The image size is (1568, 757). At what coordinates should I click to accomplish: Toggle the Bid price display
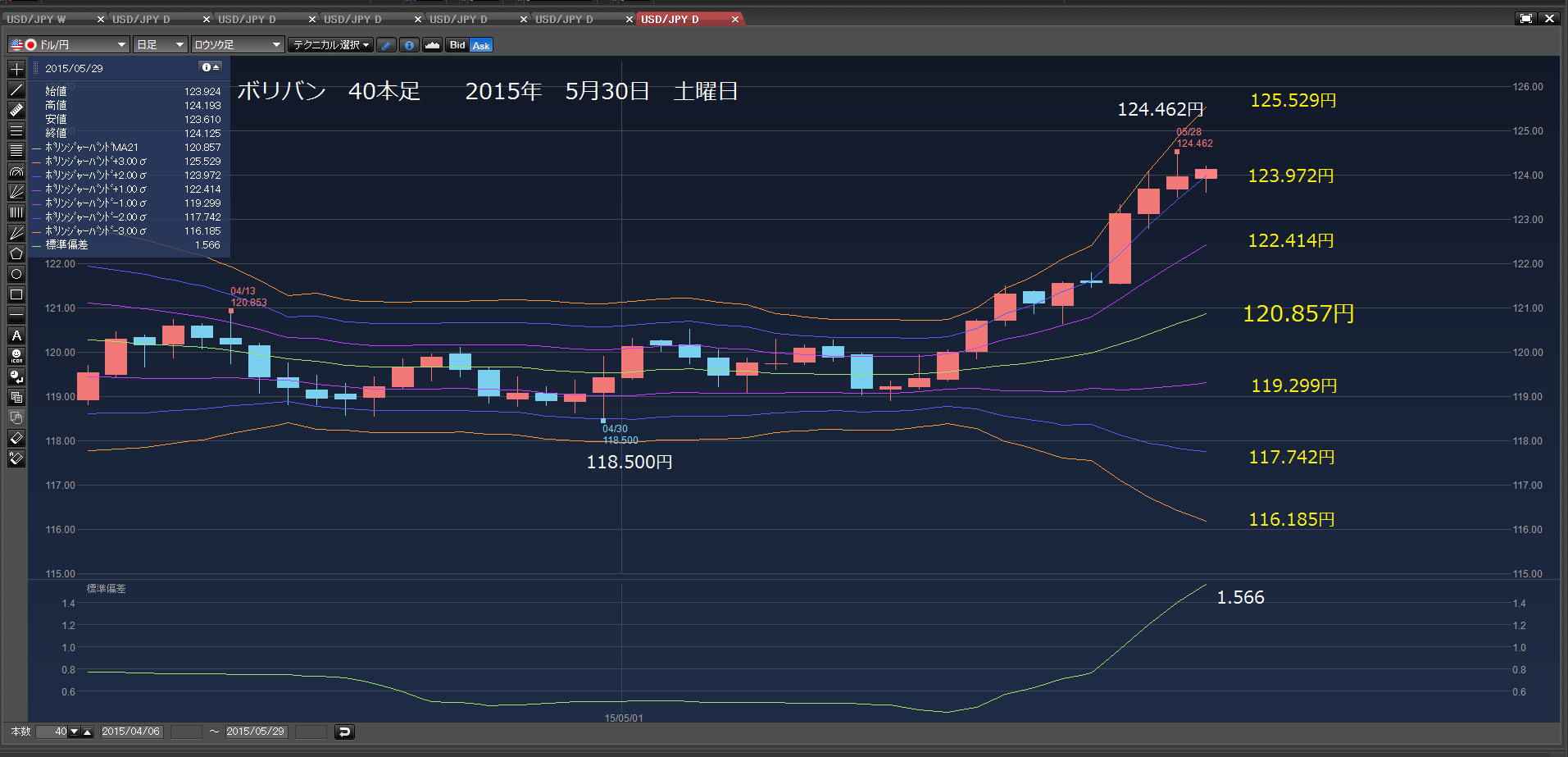tap(457, 45)
